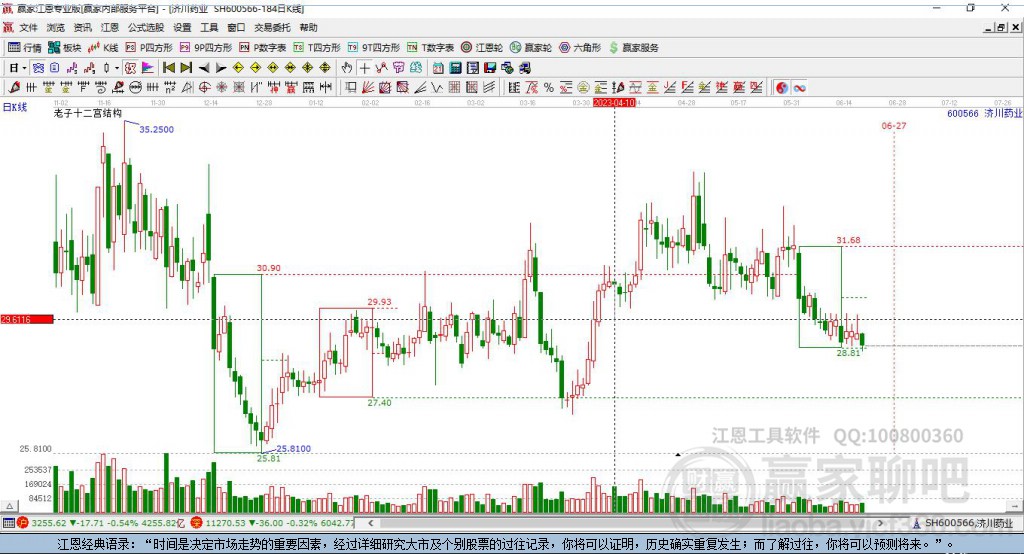Select the rectangle box drawing tool
This screenshot has height=554, width=1024.
(351, 88)
